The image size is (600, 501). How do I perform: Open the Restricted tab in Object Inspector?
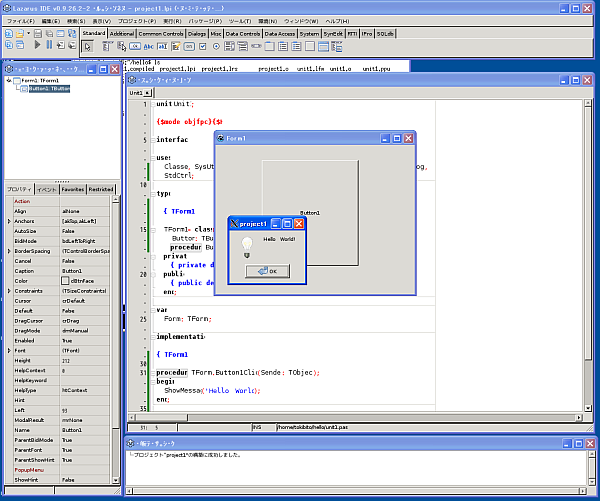tap(101, 189)
